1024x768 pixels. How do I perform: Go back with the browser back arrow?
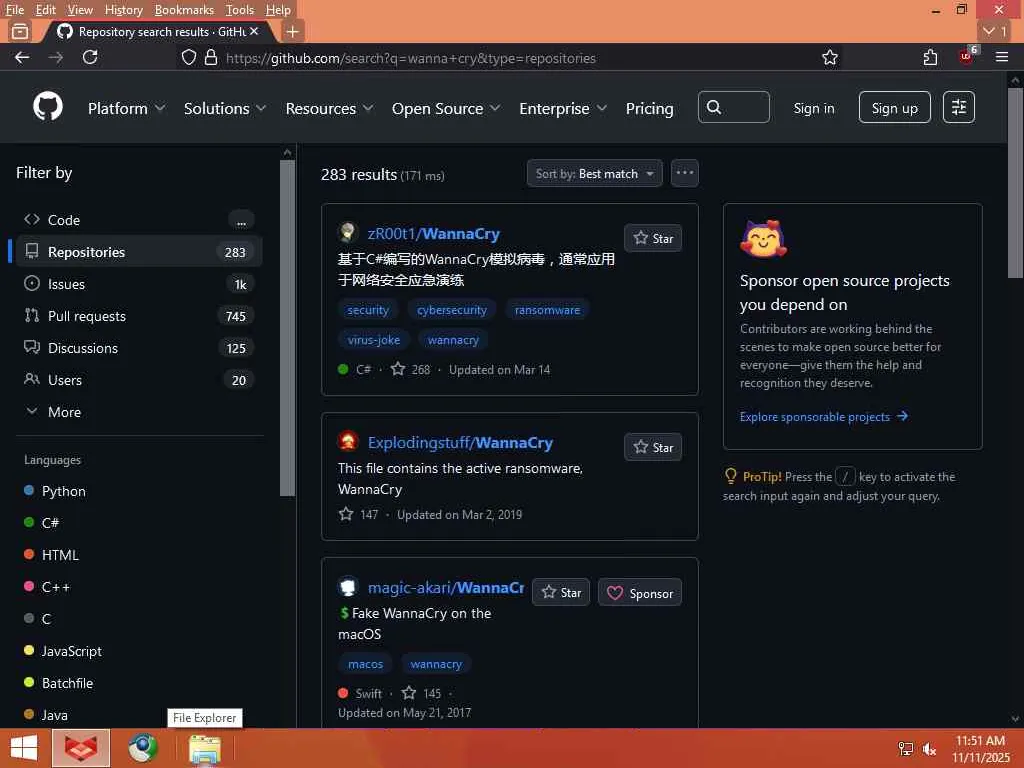coord(22,57)
